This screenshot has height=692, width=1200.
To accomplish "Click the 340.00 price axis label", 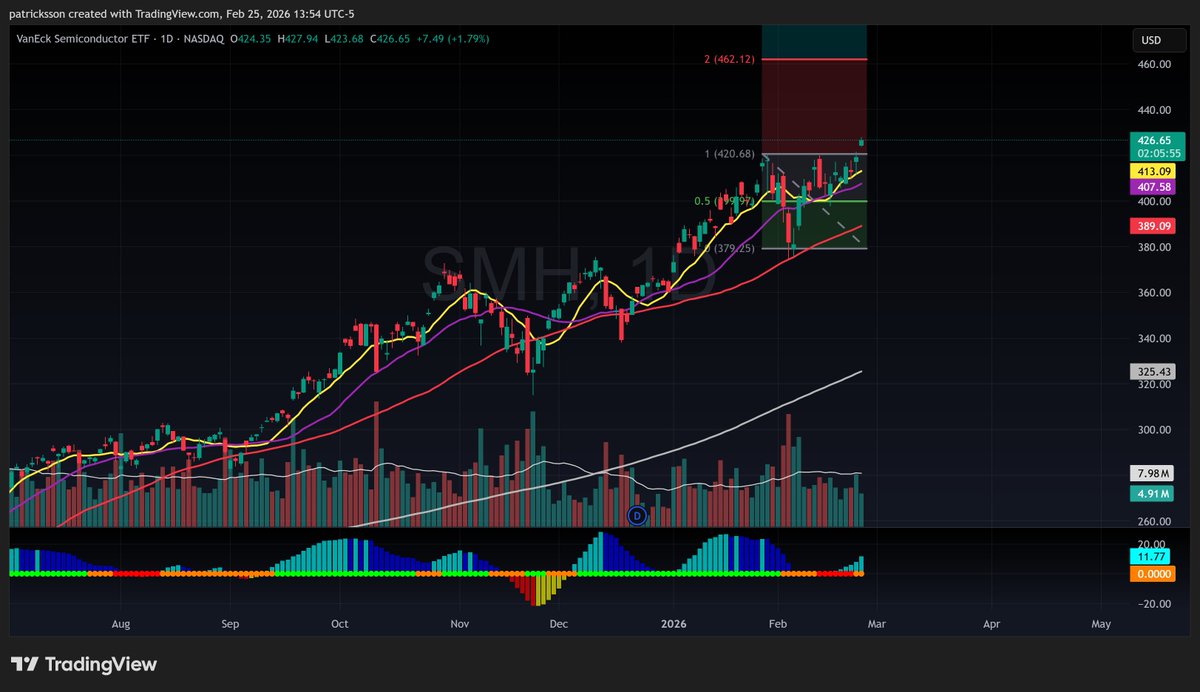I will point(1155,339).
